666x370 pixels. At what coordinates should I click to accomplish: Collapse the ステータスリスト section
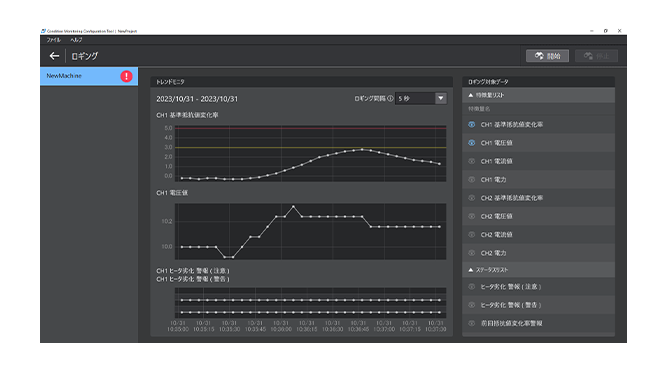click(471, 270)
